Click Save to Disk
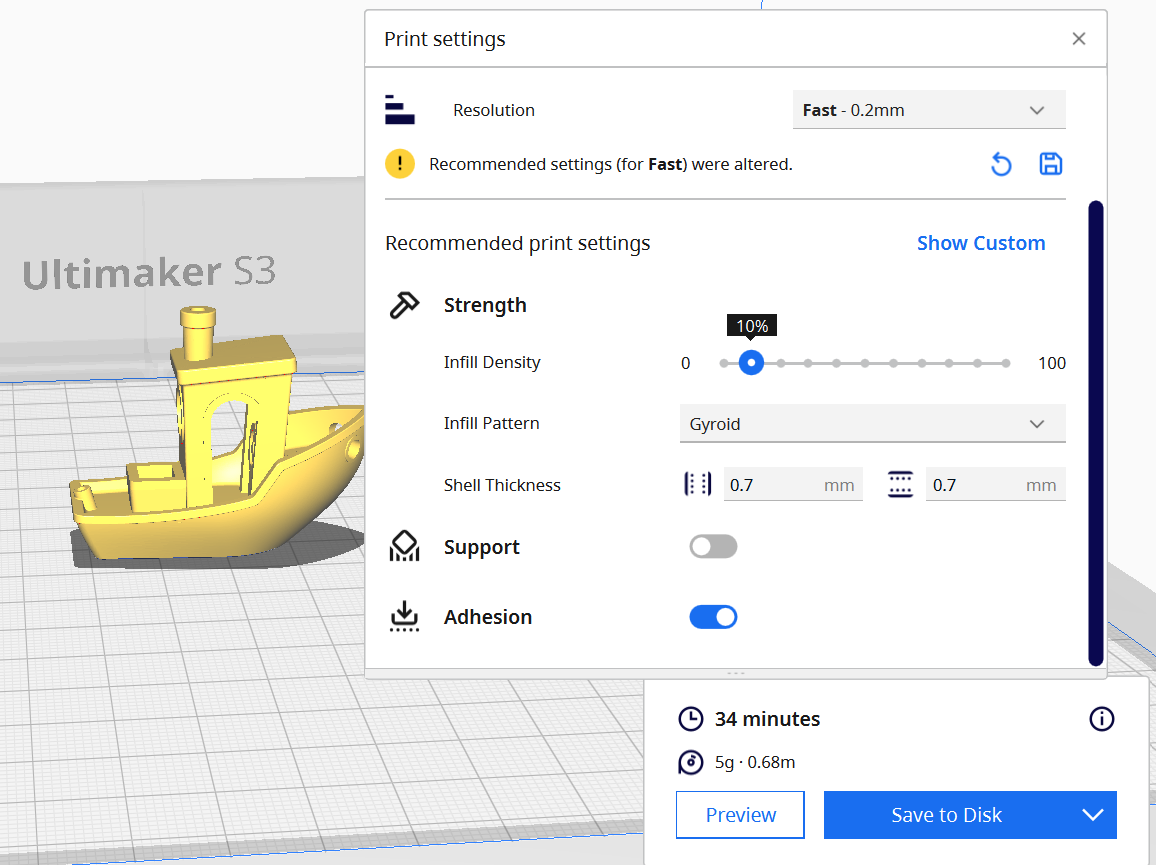This screenshot has height=865, width=1156. point(946,814)
